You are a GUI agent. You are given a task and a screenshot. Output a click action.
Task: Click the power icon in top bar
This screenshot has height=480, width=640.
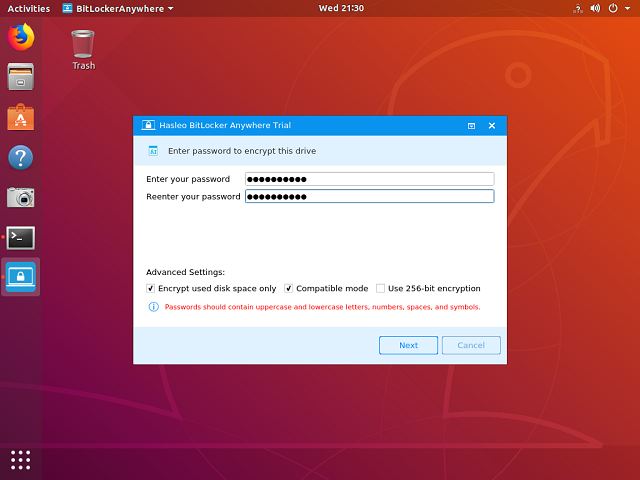point(613,8)
